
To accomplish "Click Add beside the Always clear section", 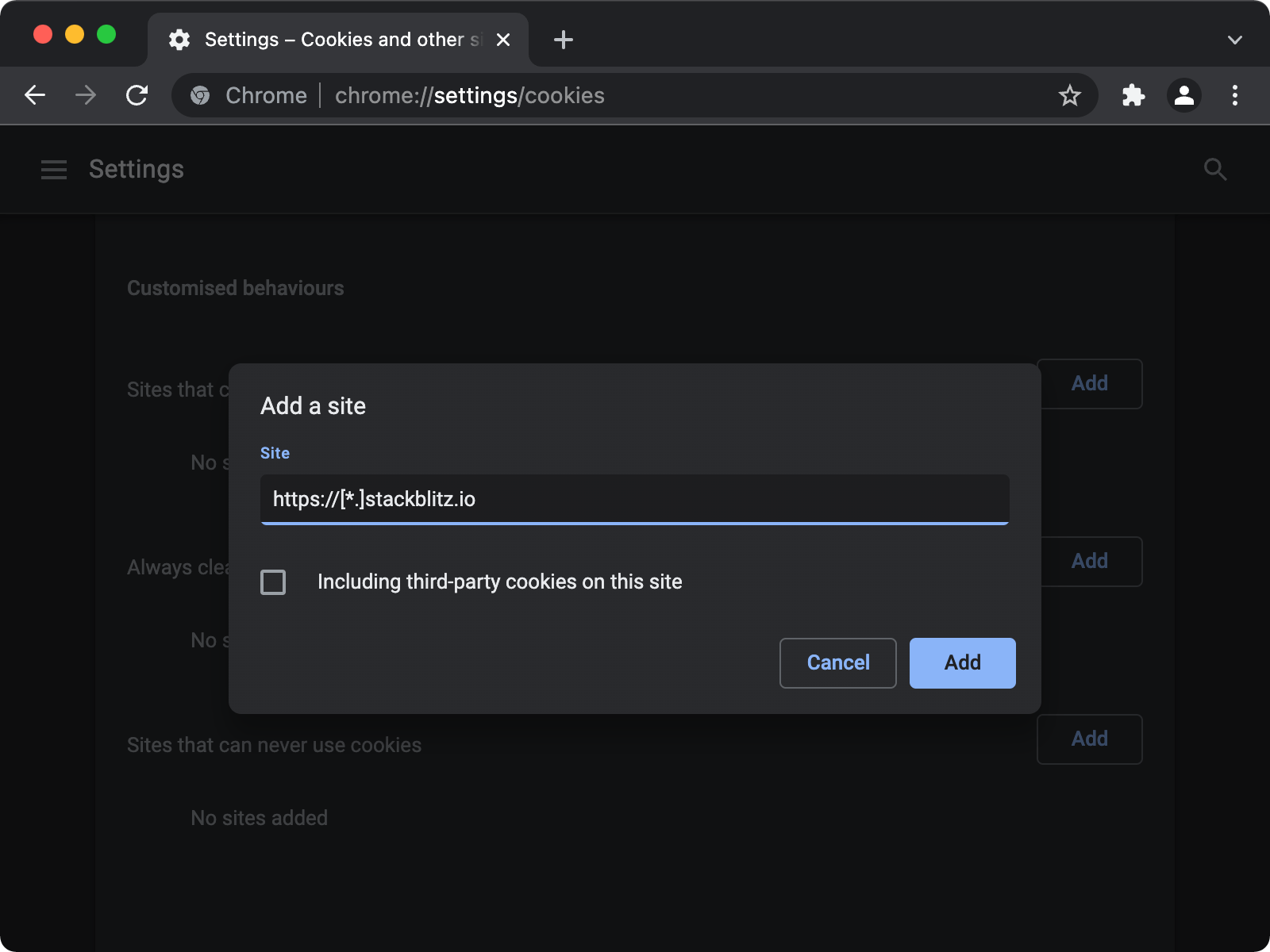I will (1089, 561).
